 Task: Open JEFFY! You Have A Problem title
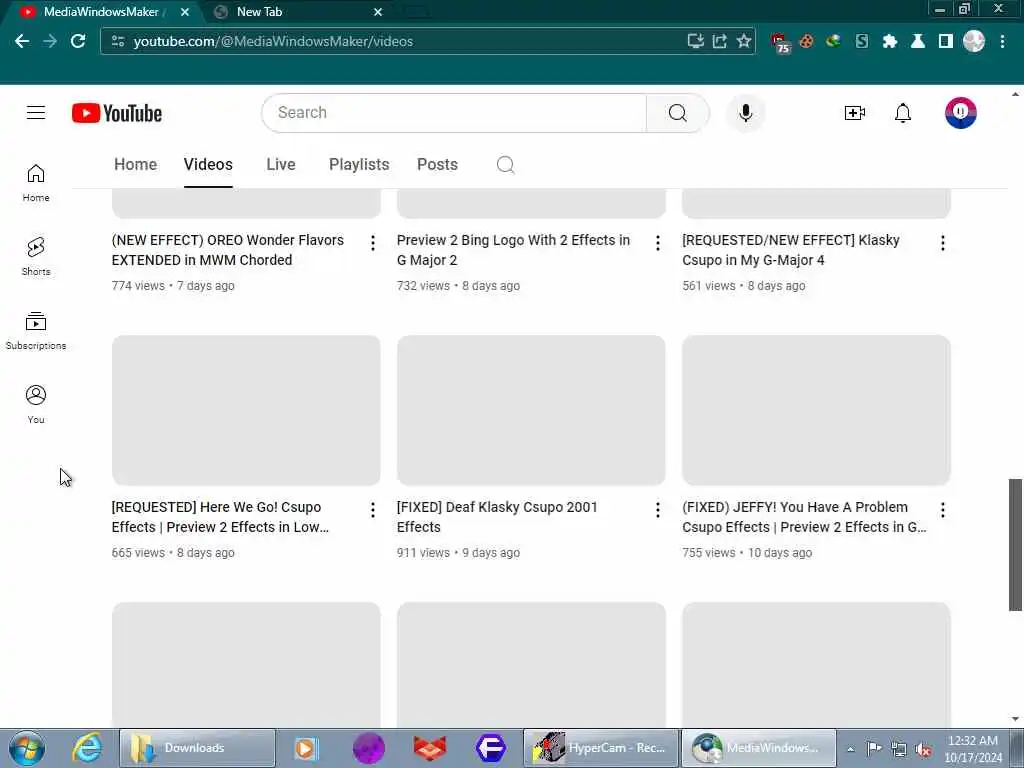coord(804,517)
